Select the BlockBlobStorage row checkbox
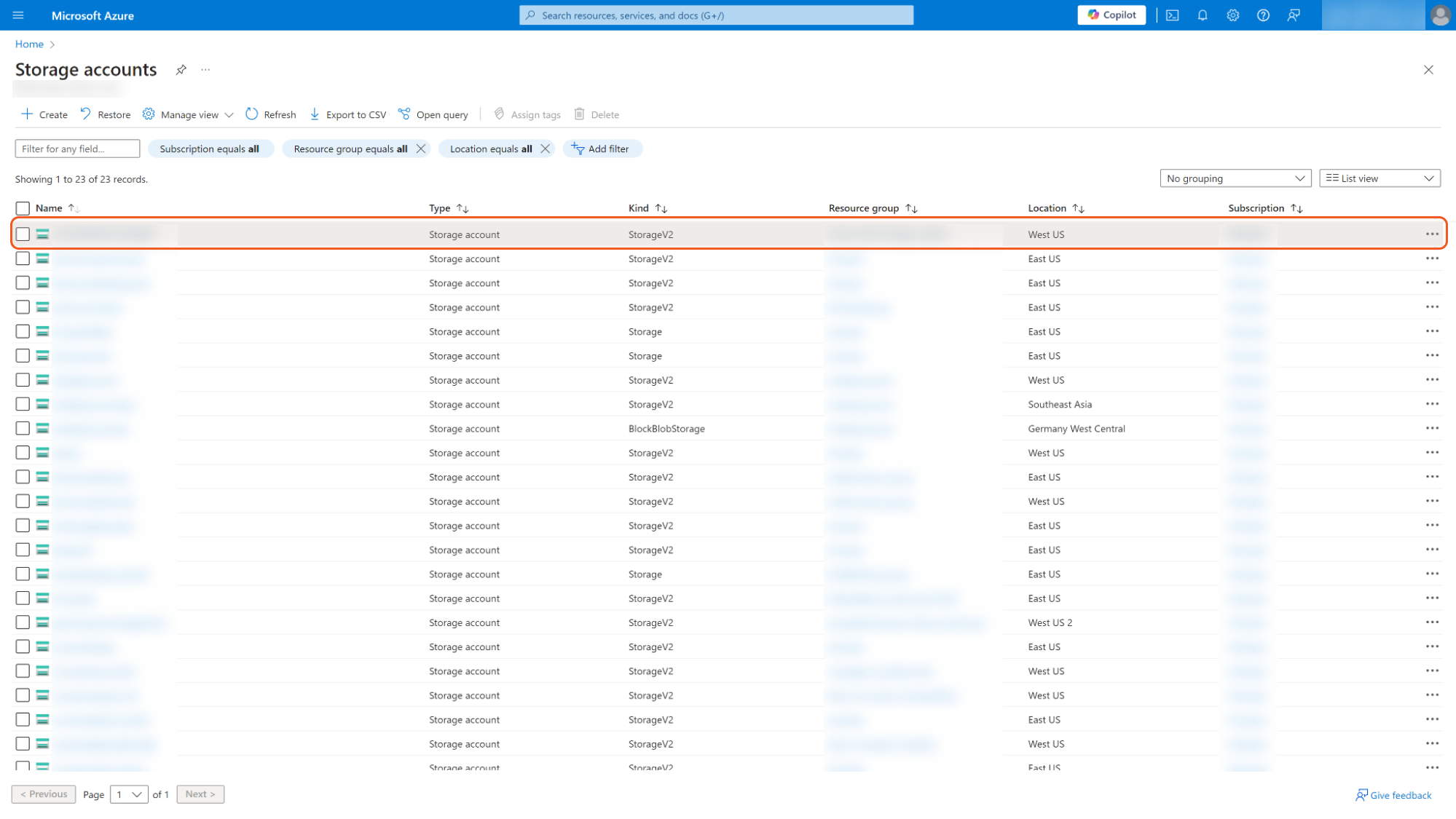Viewport: 1456px width, 819px height. point(23,429)
